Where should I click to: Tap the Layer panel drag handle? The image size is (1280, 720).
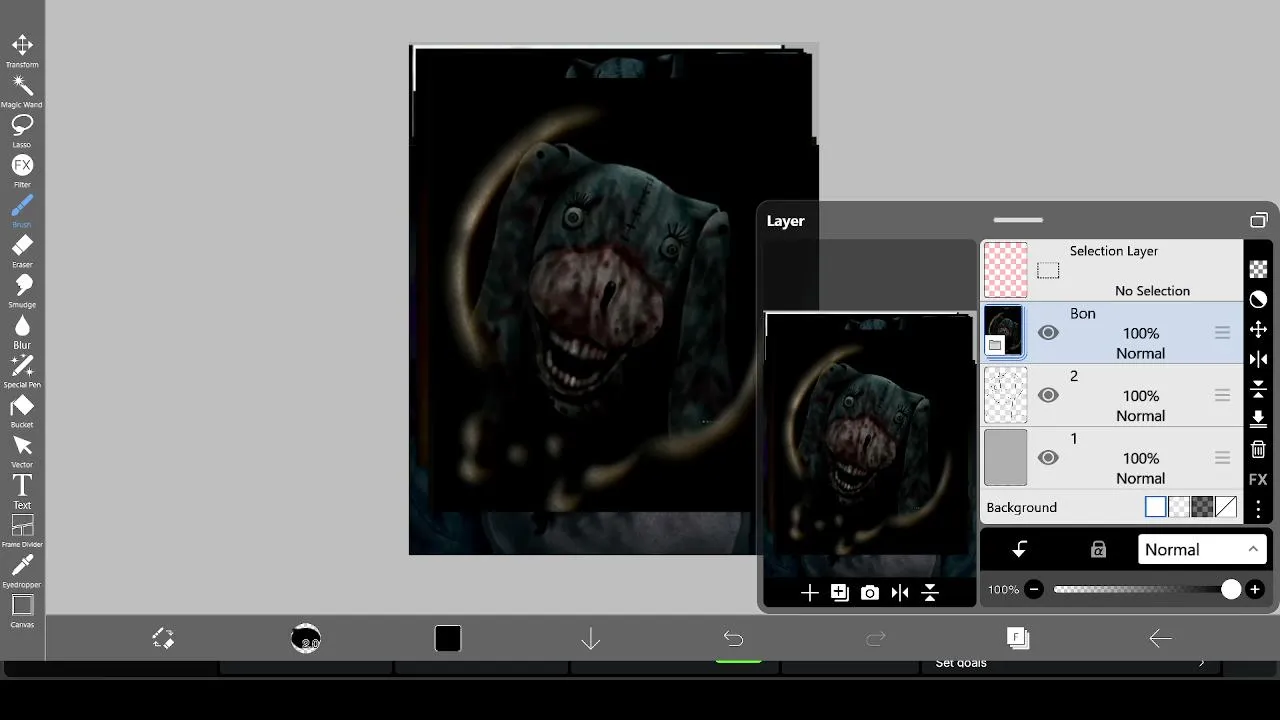(1018, 220)
